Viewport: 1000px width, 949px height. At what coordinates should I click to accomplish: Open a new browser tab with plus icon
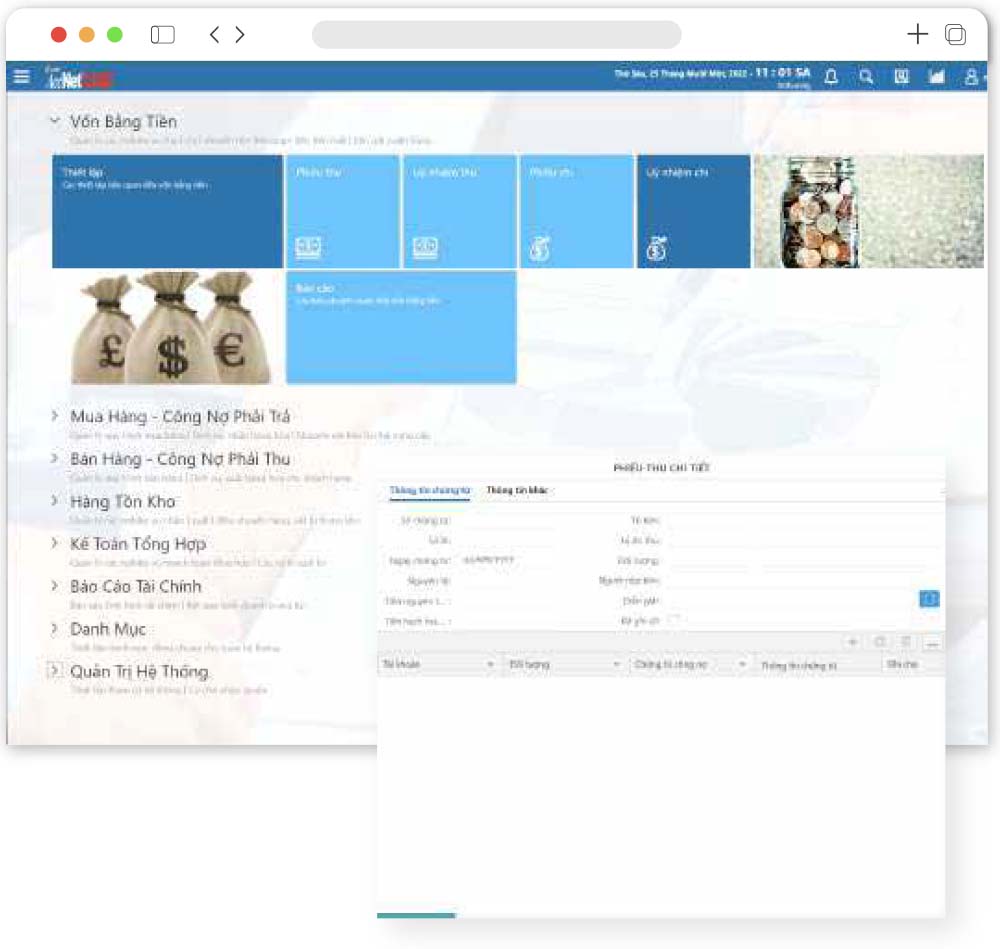(917, 34)
